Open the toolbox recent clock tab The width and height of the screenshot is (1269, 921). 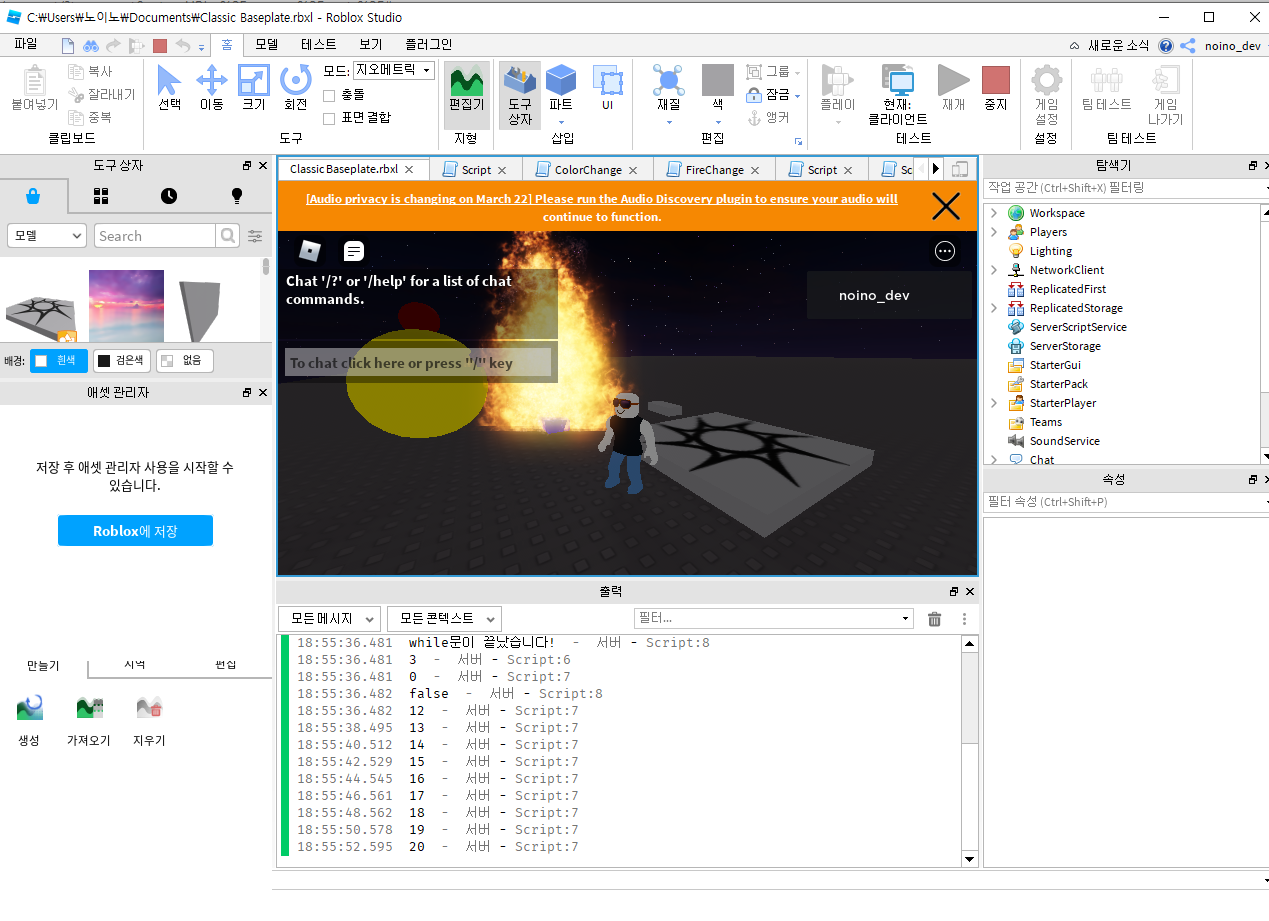(x=169, y=196)
